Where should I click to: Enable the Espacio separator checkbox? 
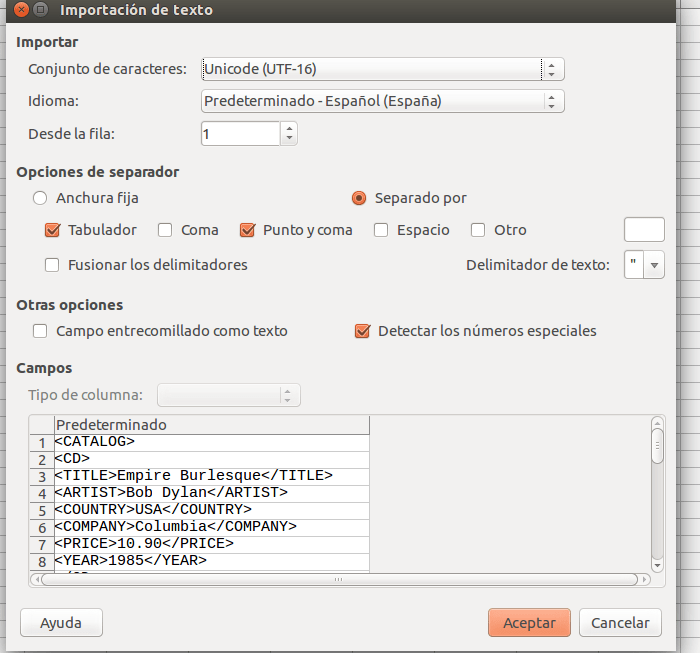(x=381, y=230)
